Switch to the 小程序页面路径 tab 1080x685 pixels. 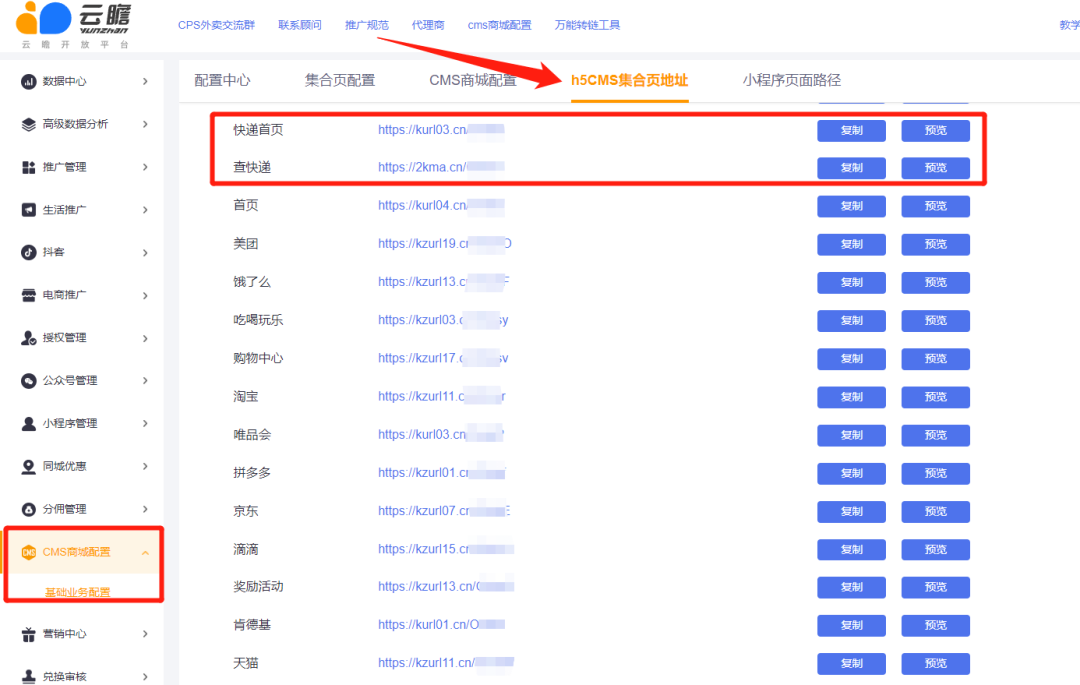tap(792, 81)
